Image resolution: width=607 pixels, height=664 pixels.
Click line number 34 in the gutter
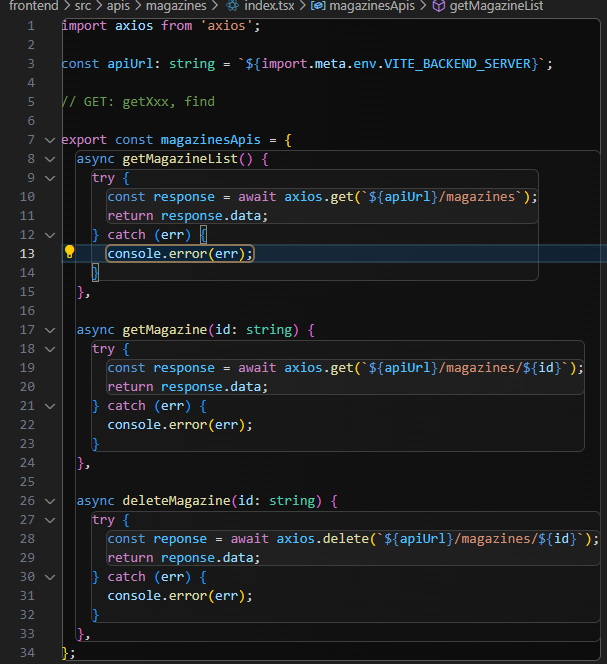click(x=27, y=653)
